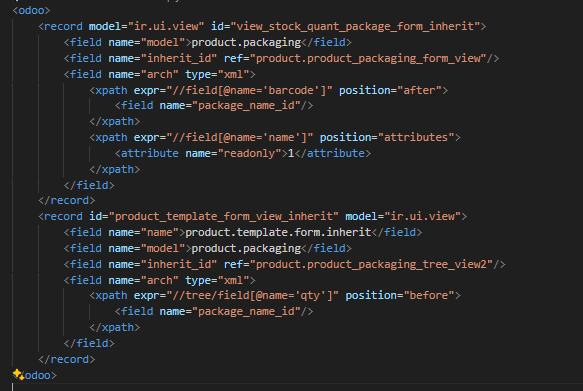Image resolution: width=583 pixels, height=391 pixels.
Task: Click the "//tree/field[@name='qty']" expression
Action: (252, 295)
